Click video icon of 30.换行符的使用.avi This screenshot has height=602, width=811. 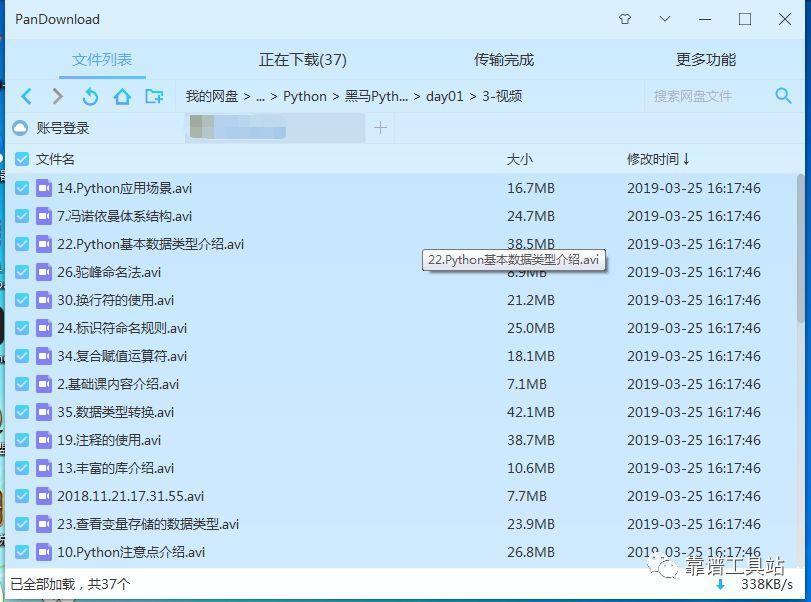(44, 299)
